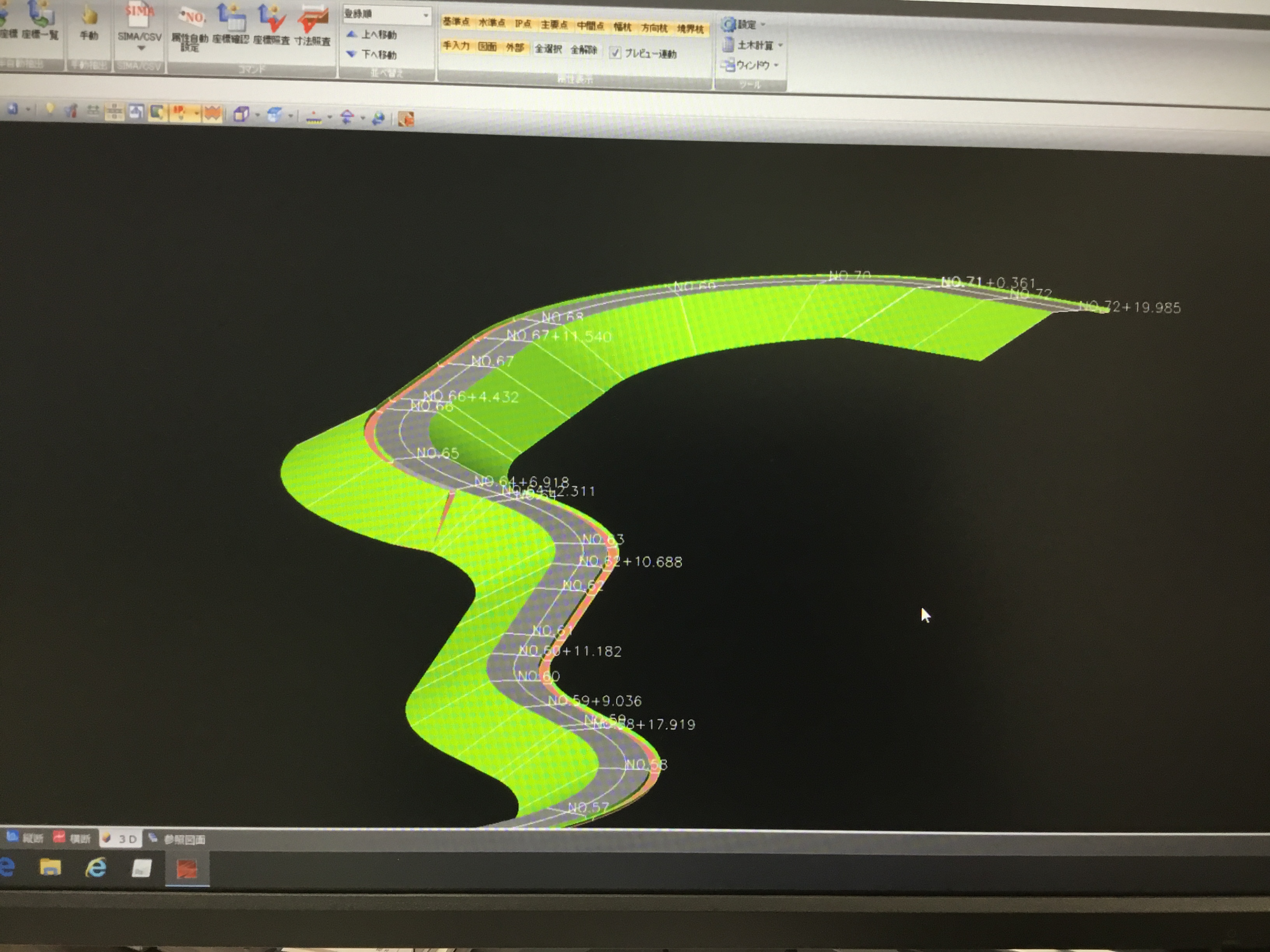This screenshot has width=1270, height=952.
Task: Toggle the 基準点 attribute filter
Action: click(x=456, y=22)
